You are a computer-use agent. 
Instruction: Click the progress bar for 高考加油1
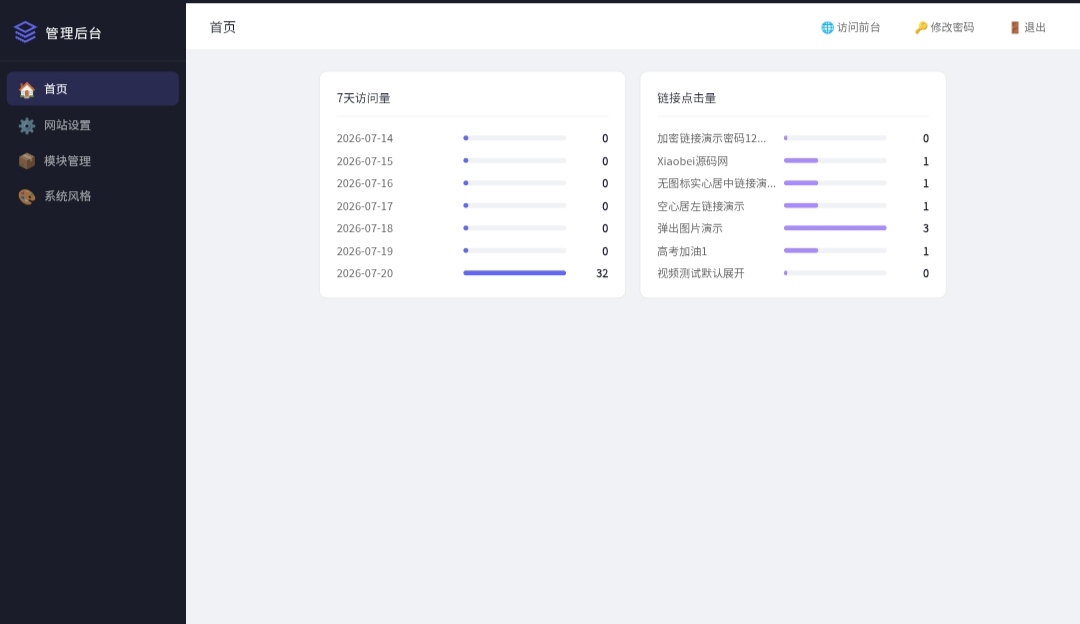[x=835, y=251]
